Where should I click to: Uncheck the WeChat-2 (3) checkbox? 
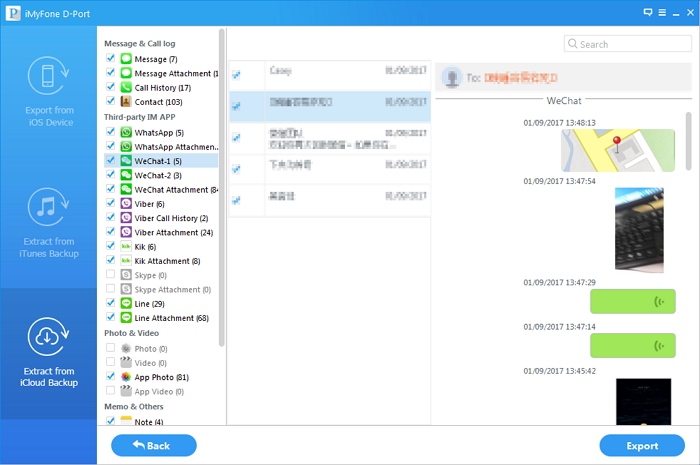click(110, 175)
